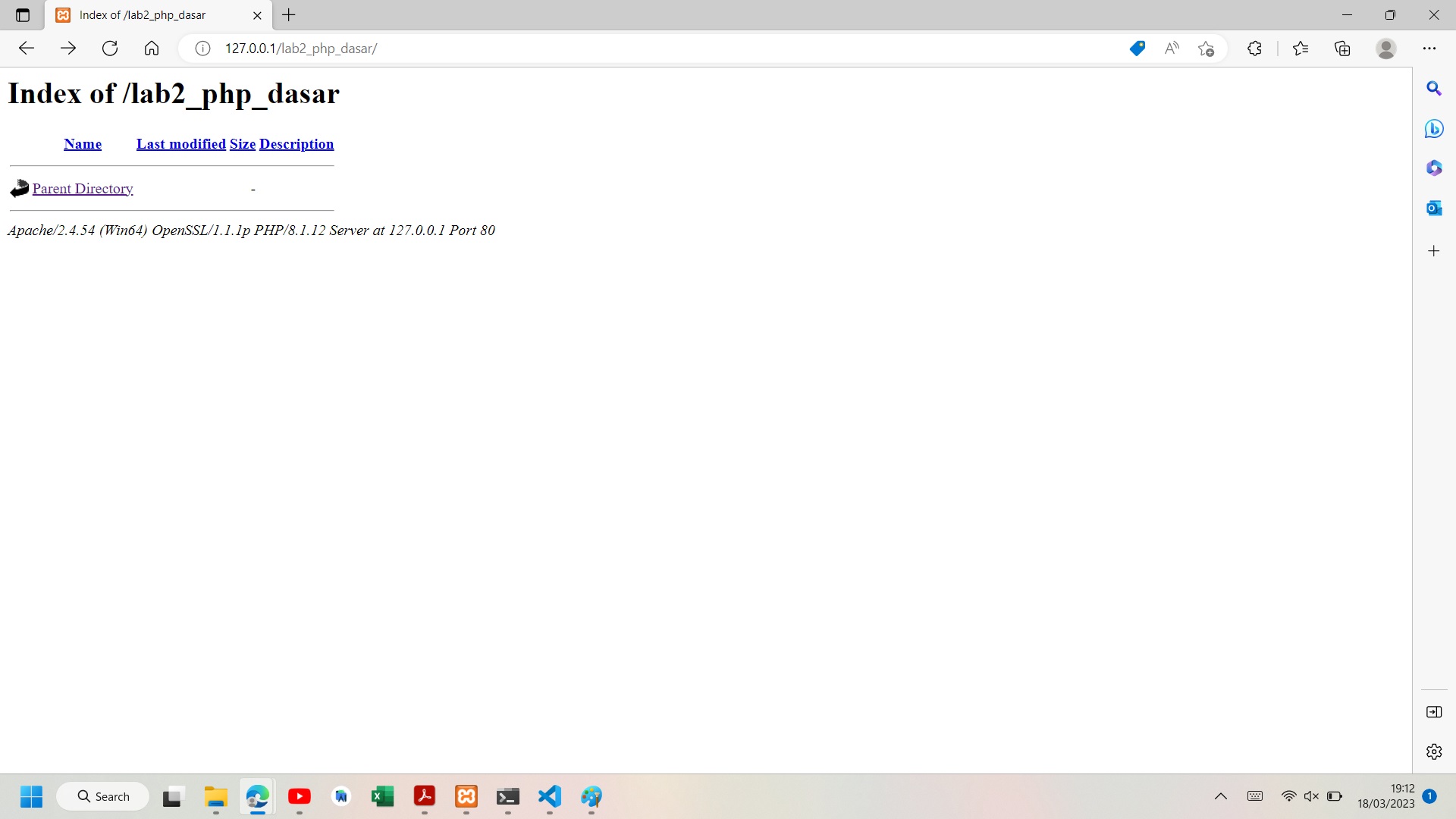Open the Settings and more menu
Viewport: 1456px width, 819px height.
pyautogui.click(x=1430, y=48)
